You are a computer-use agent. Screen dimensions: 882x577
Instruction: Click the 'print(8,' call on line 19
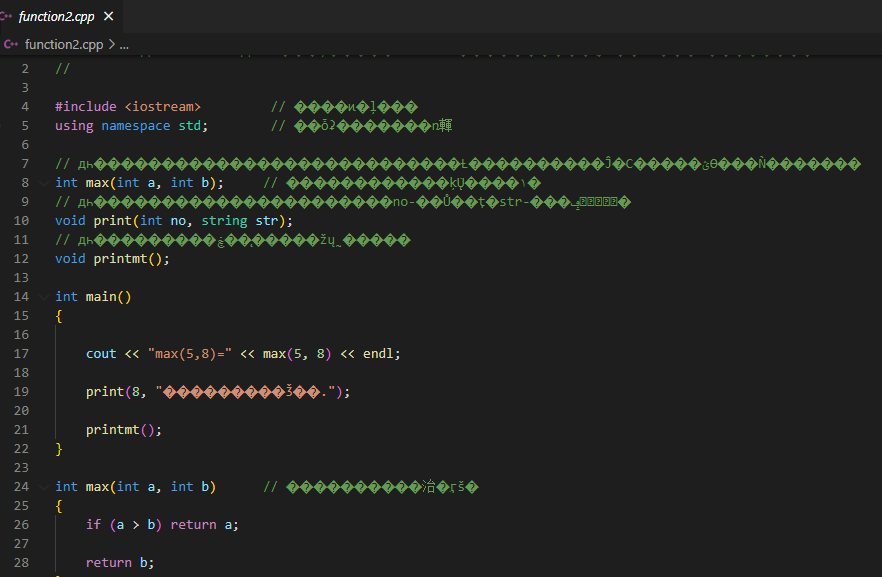(x=116, y=392)
